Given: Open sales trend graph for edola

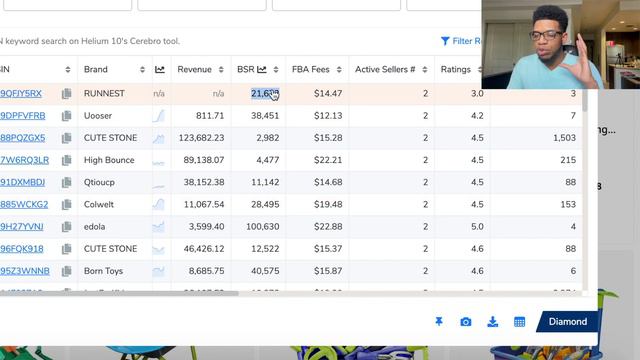Looking at the screenshot, I should pyautogui.click(x=159, y=227).
